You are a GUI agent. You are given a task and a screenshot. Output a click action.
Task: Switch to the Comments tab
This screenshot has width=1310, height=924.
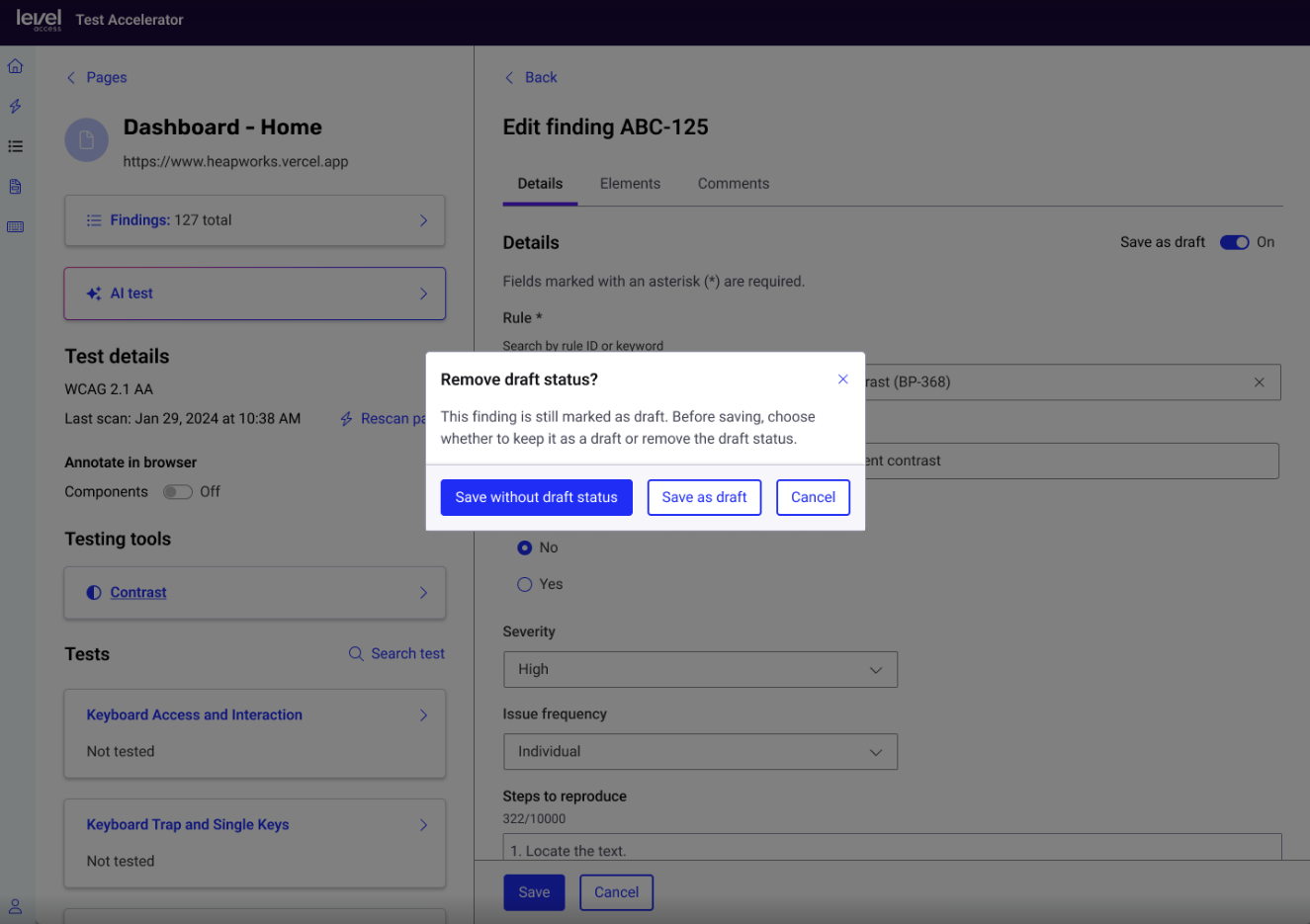pyautogui.click(x=734, y=184)
